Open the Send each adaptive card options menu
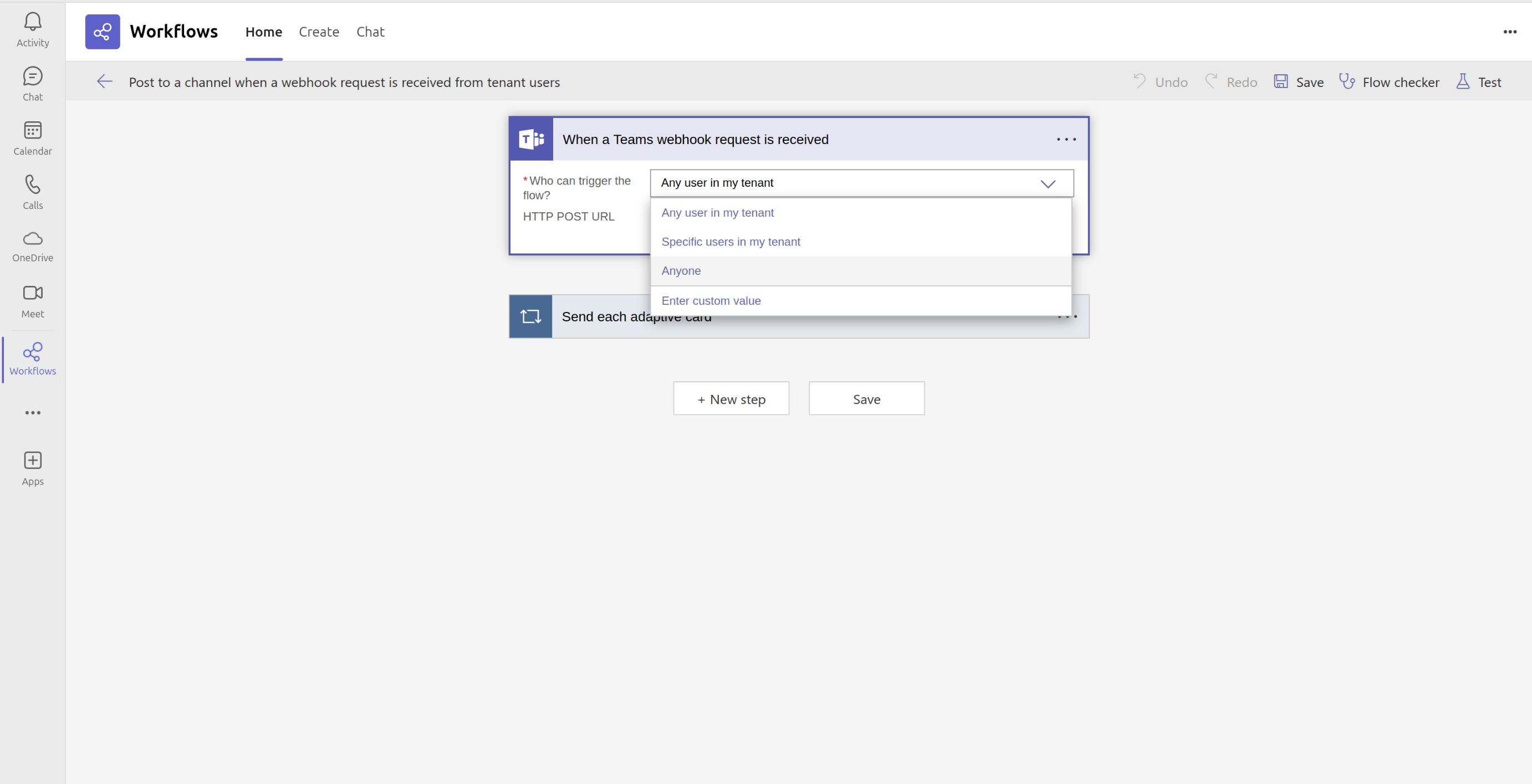This screenshot has height=784, width=1532. [1066, 317]
